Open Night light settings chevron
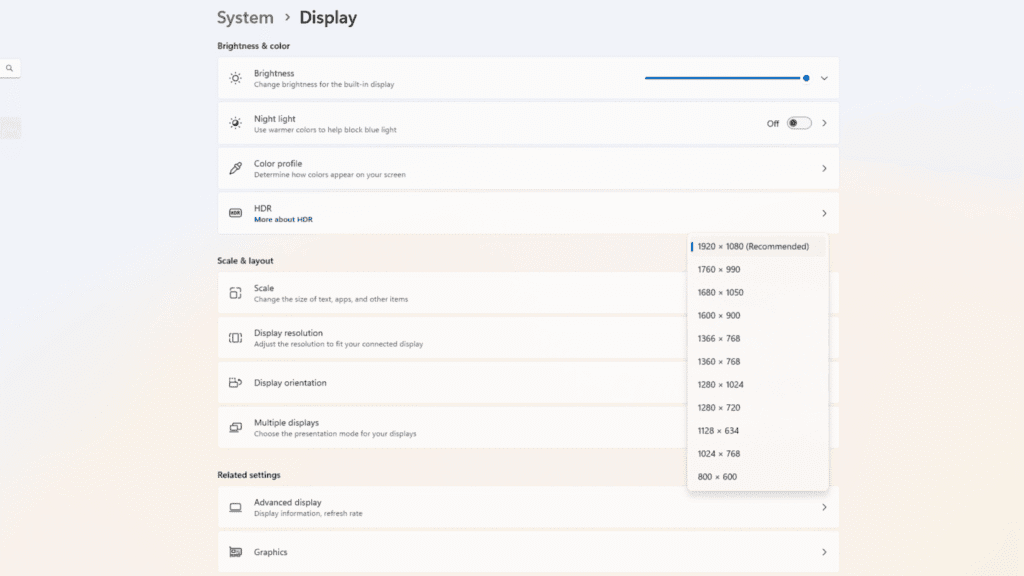 pos(824,123)
